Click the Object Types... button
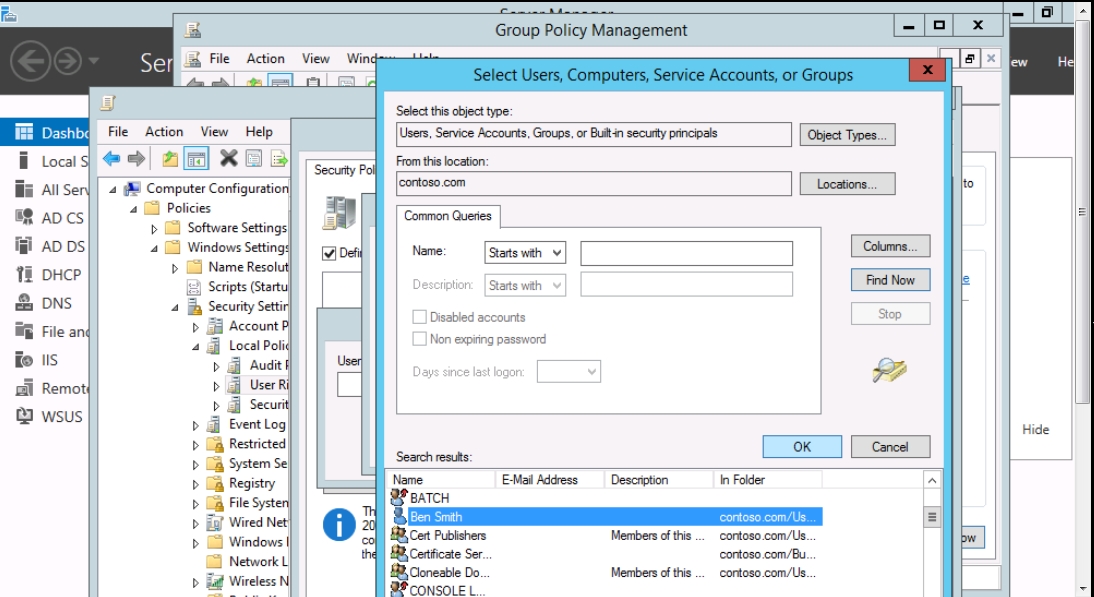 click(847, 135)
